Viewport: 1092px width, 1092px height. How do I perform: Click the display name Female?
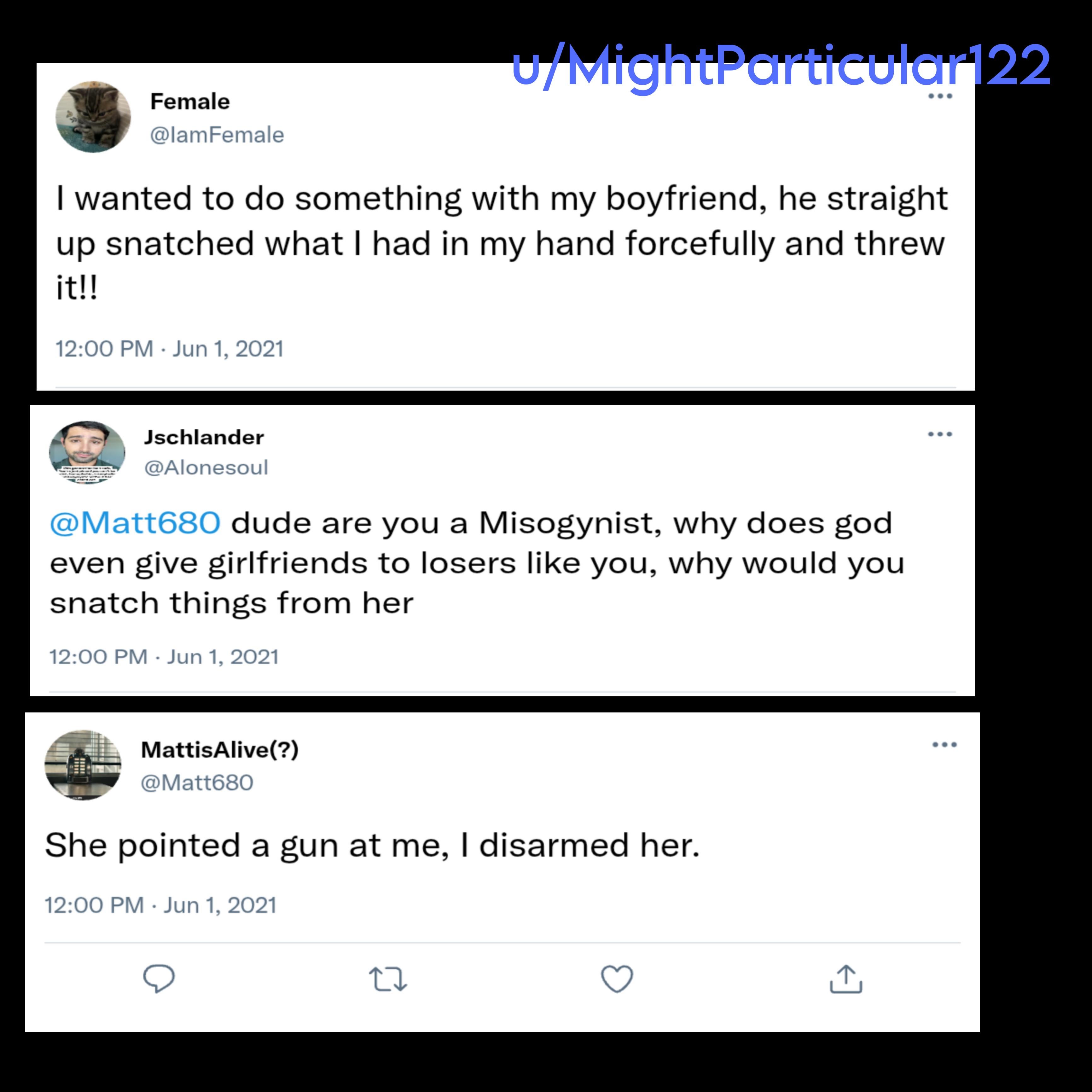click(x=190, y=102)
